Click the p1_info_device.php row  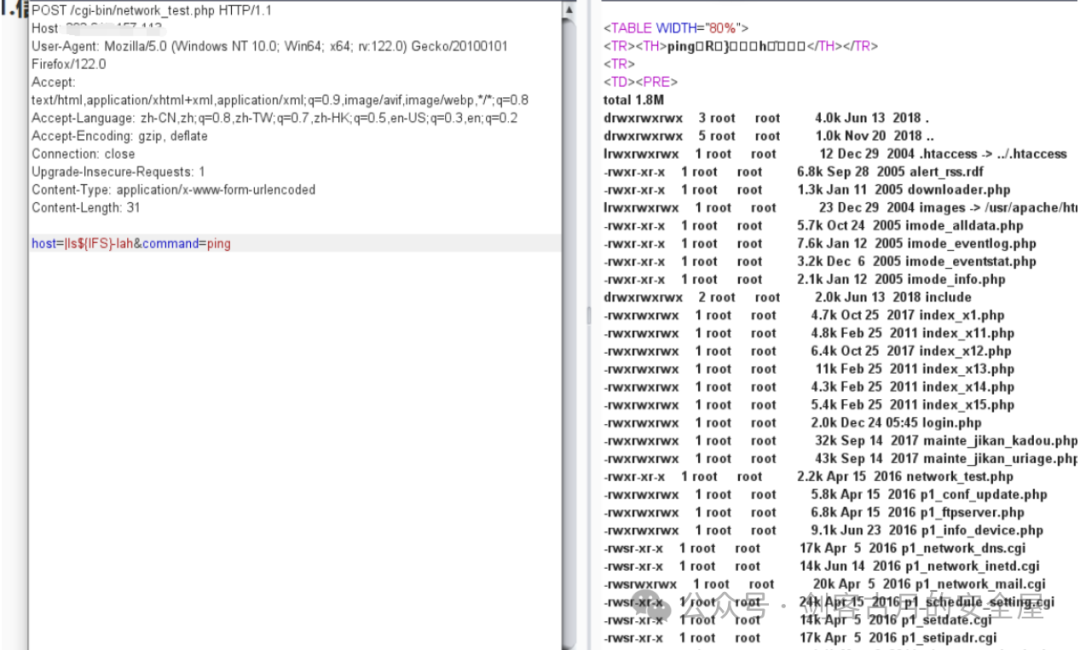[x=823, y=530]
